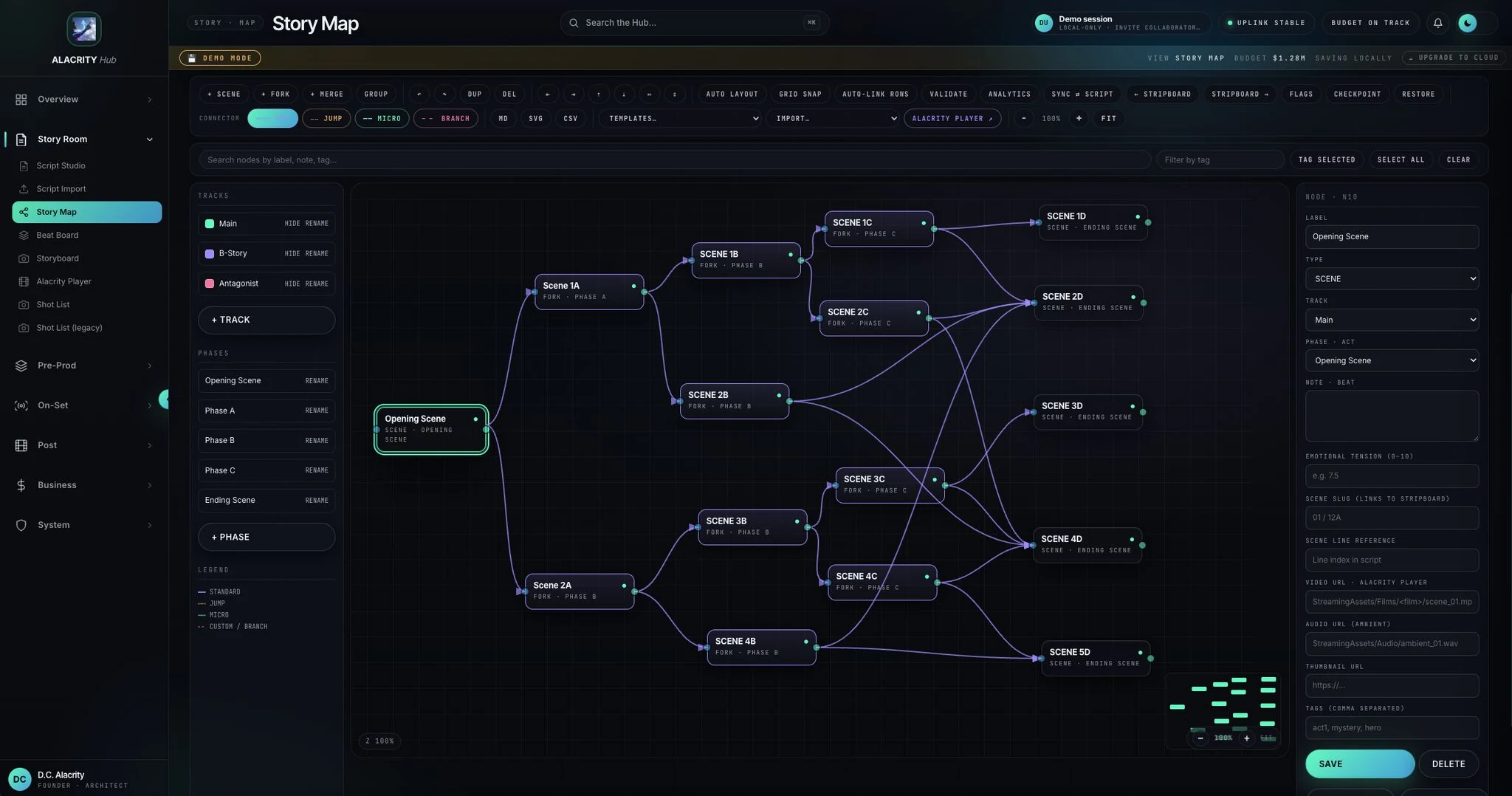Image resolution: width=1512 pixels, height=796 pixels.
Task: Click the distribute vertically icon
Action: (675, 94)
